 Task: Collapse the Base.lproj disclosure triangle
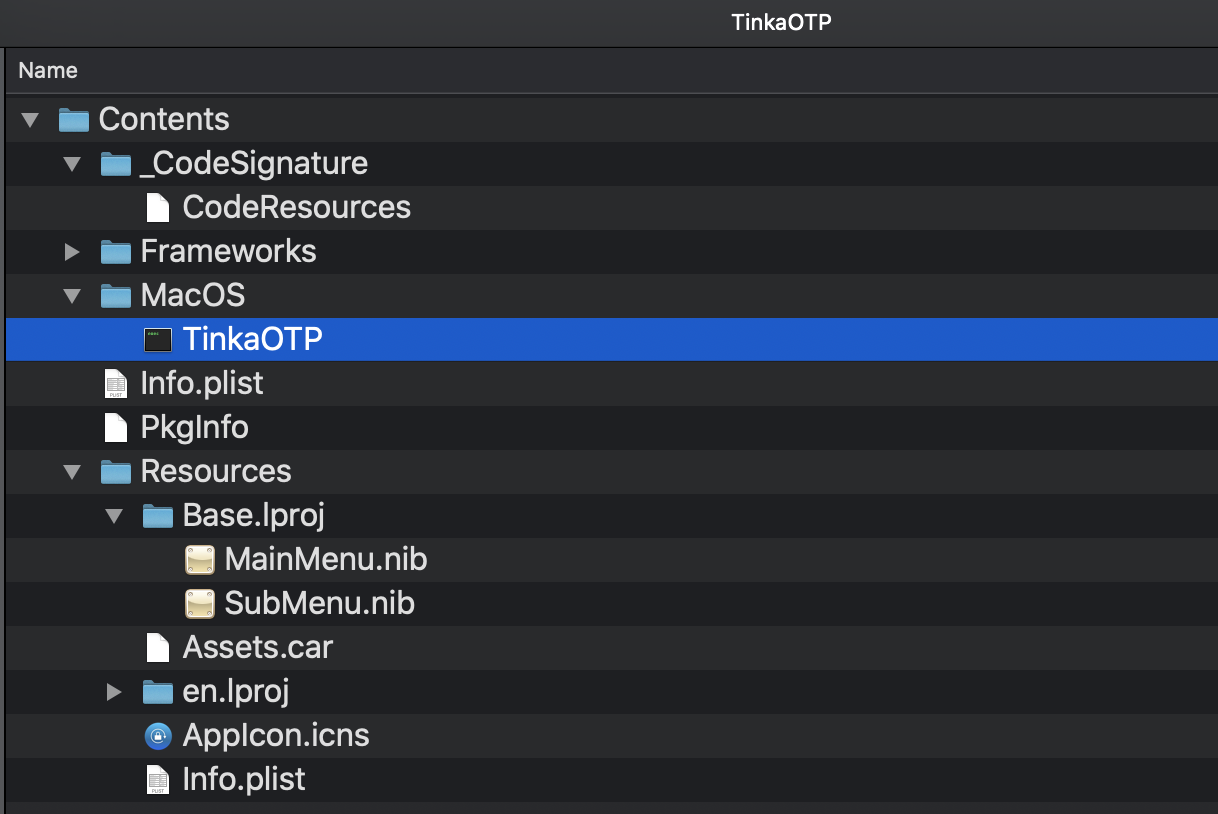click(x=114, y=516)
